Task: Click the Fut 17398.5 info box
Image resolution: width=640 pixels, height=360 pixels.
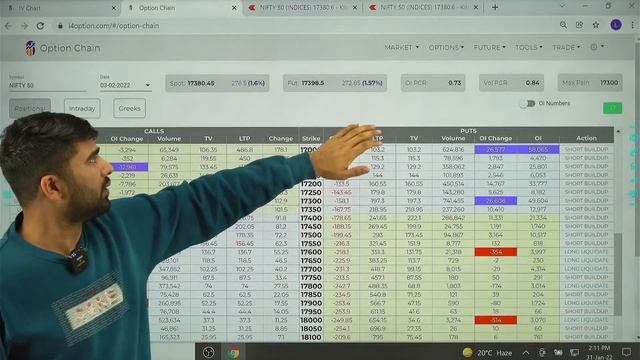Action: (335, 83)
